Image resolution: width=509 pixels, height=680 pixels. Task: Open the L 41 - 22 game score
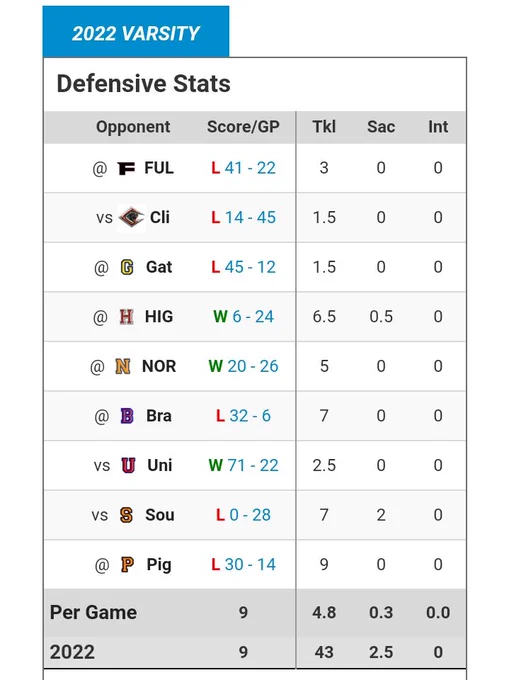point(243,168)
